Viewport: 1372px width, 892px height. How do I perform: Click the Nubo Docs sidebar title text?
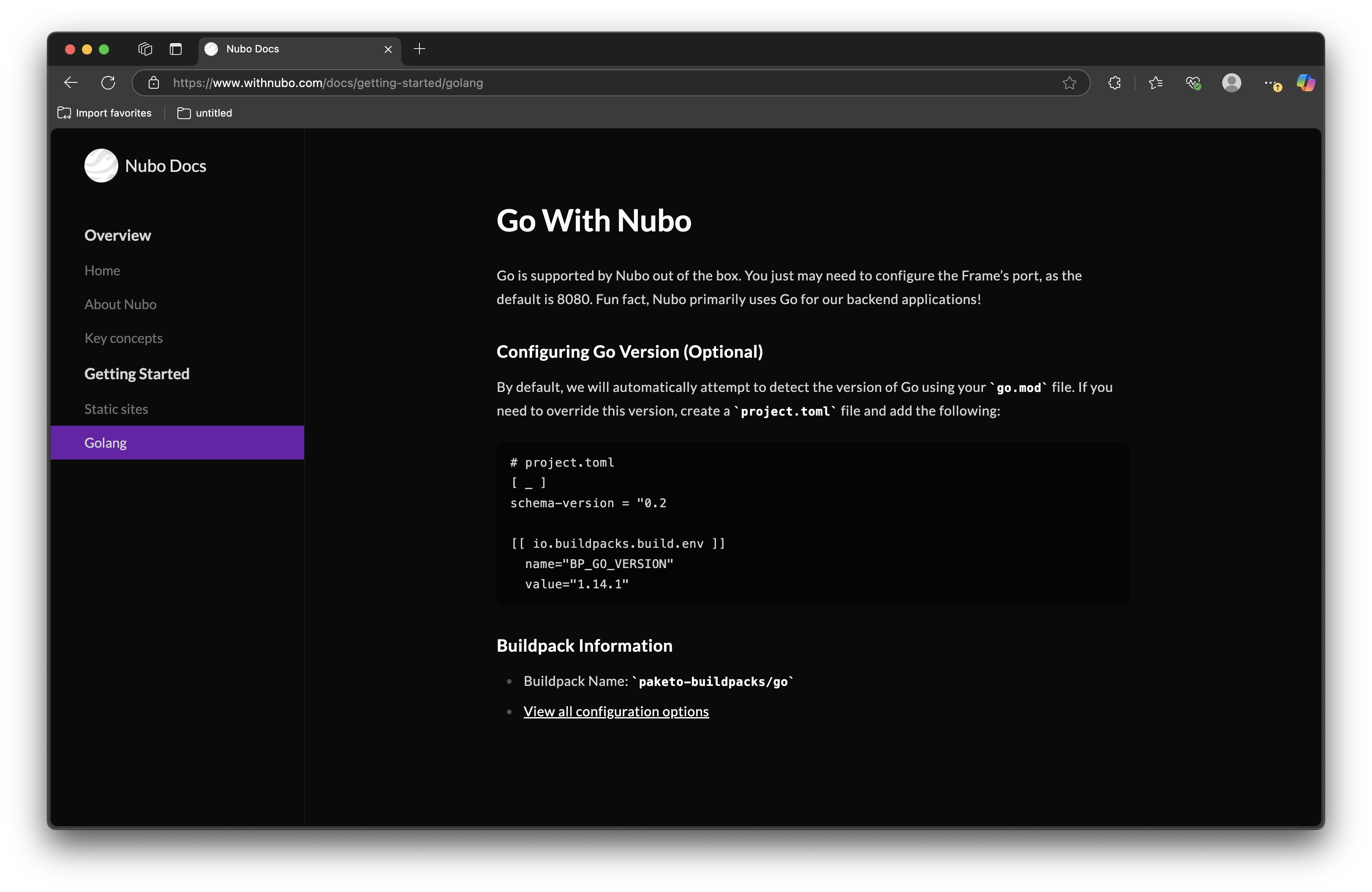pos(166,166)
